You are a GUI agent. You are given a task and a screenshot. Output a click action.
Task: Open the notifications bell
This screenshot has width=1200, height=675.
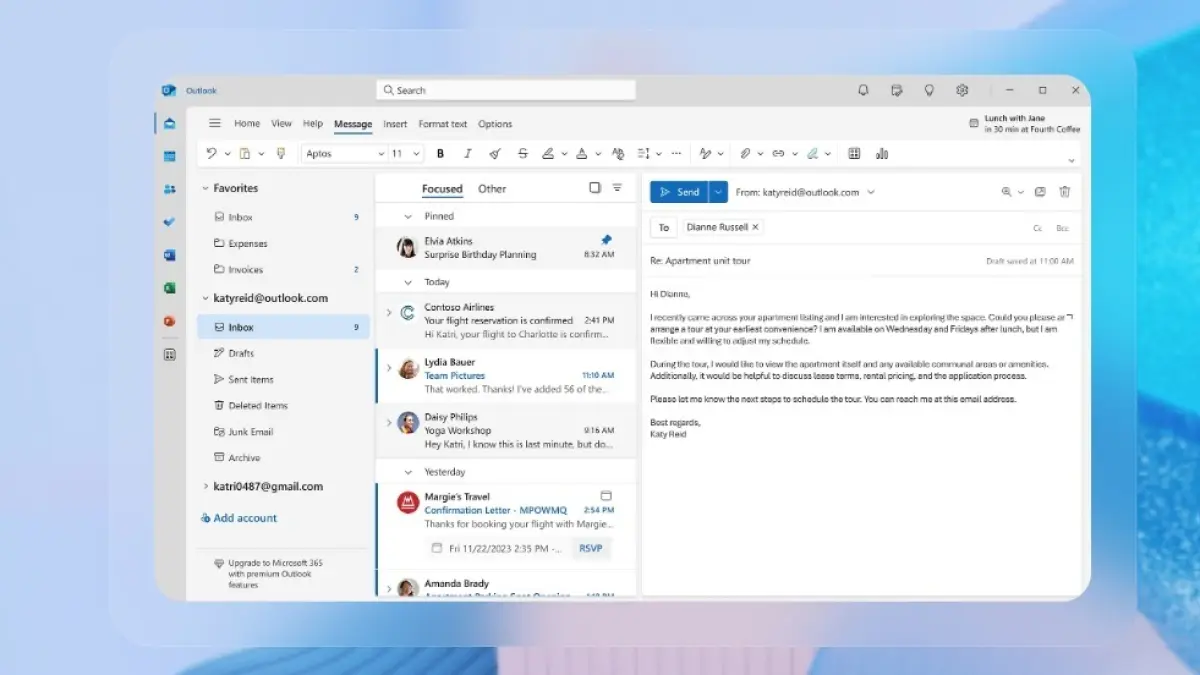tap(863, 90)
